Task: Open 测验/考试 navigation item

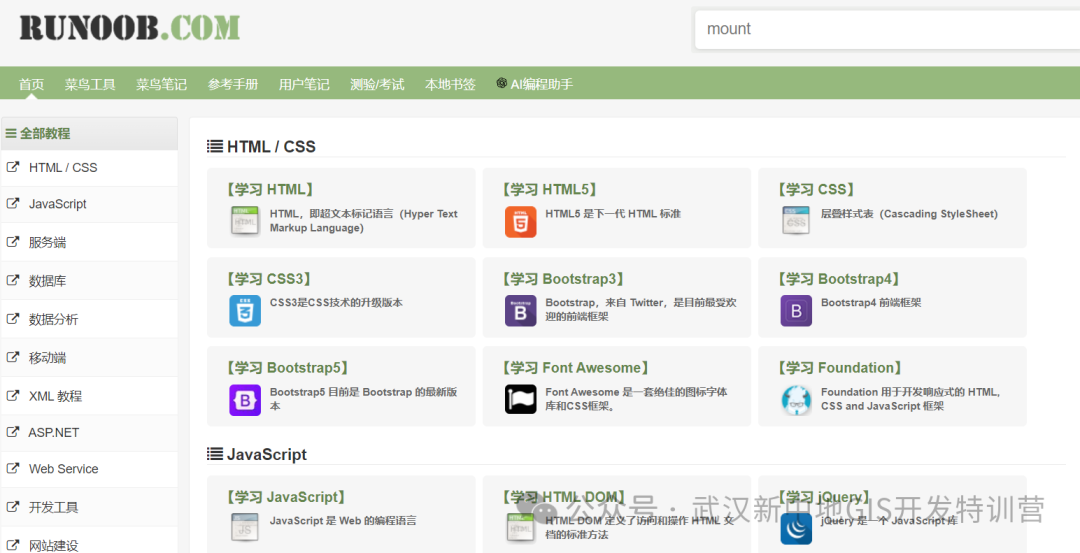Action: point(377,85)
